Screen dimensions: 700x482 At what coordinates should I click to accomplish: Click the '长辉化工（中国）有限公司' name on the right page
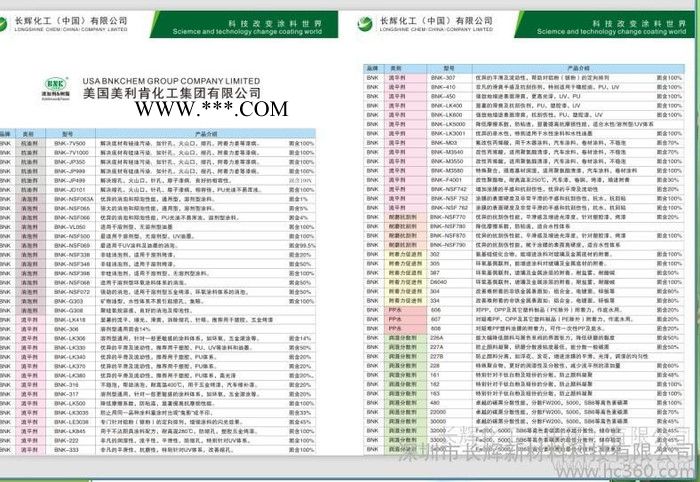tap(436, 21)
